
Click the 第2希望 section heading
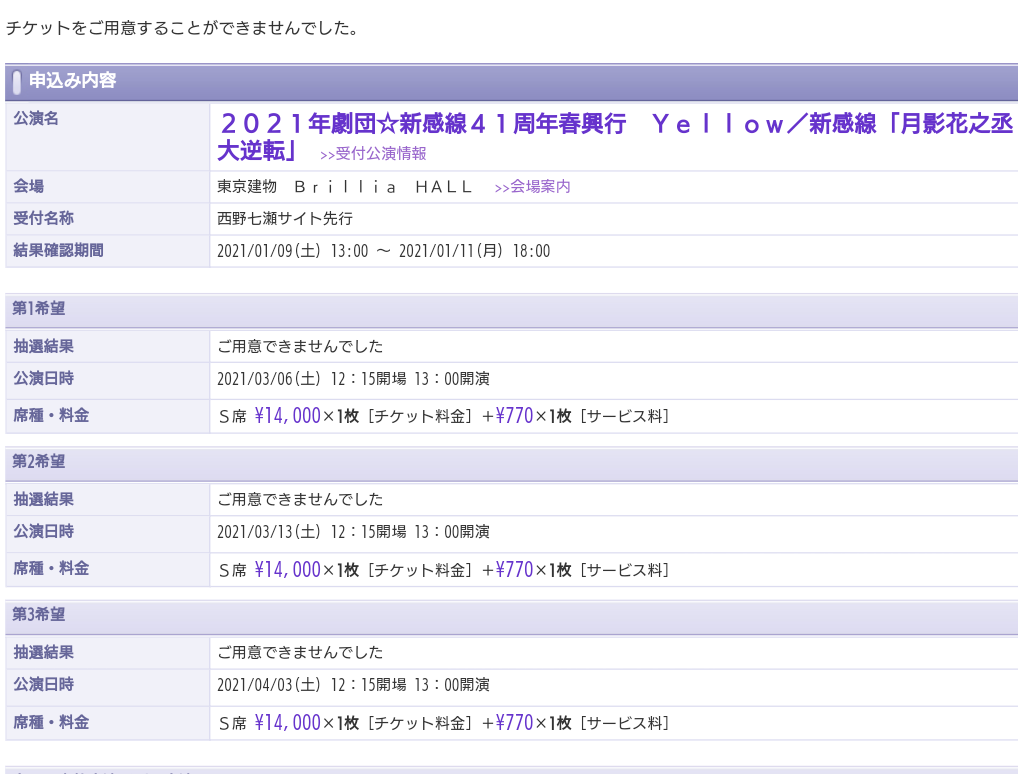coord(39,462)
